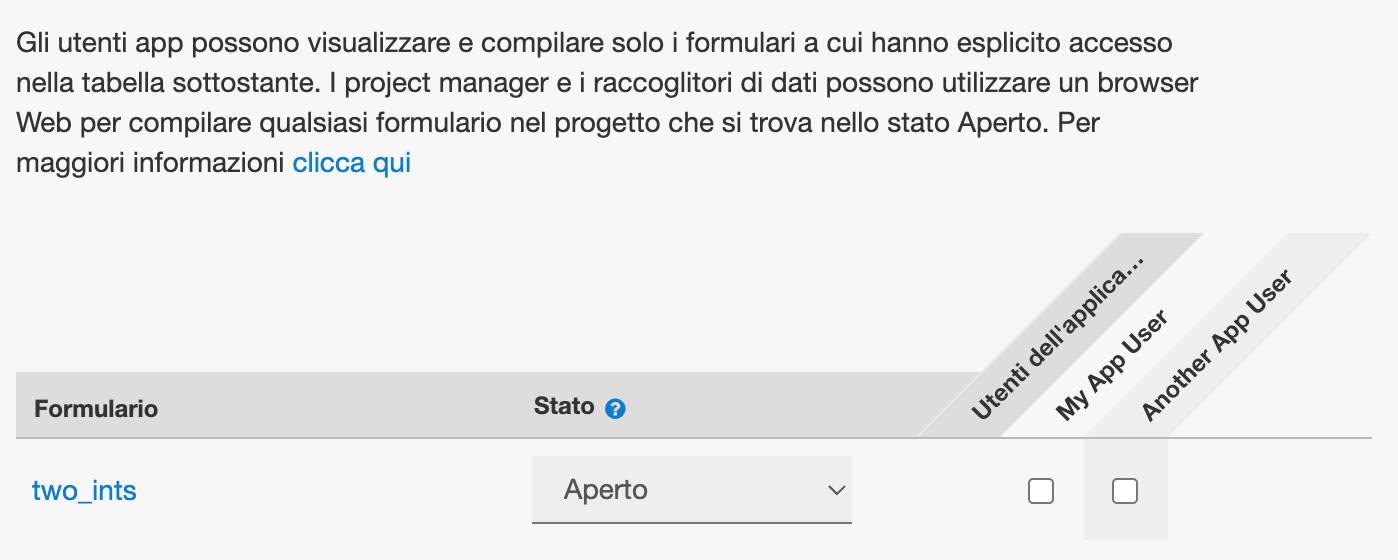Click the Stato column header label
The width and height of the screenshot is (1398, 560).
pos(565,407)
